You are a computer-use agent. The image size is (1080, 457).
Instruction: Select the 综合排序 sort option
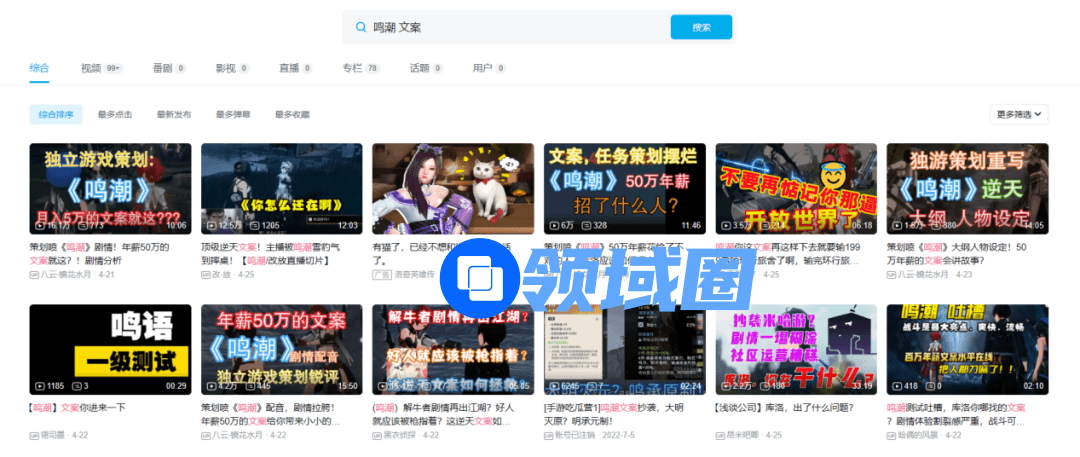pyautogui.click(x=56, y=115)
